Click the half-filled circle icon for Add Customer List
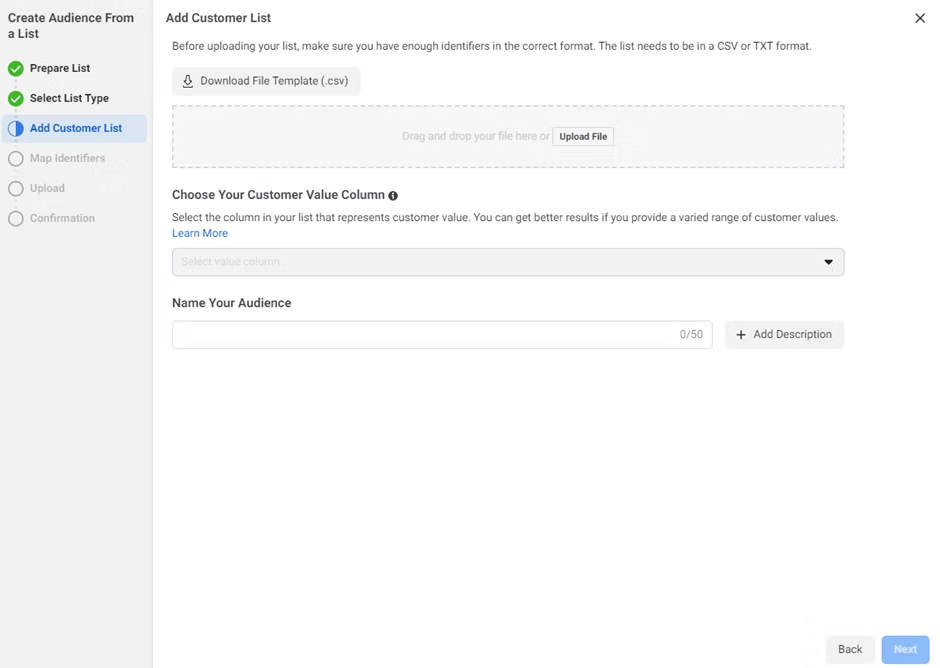 coord(16,129)
